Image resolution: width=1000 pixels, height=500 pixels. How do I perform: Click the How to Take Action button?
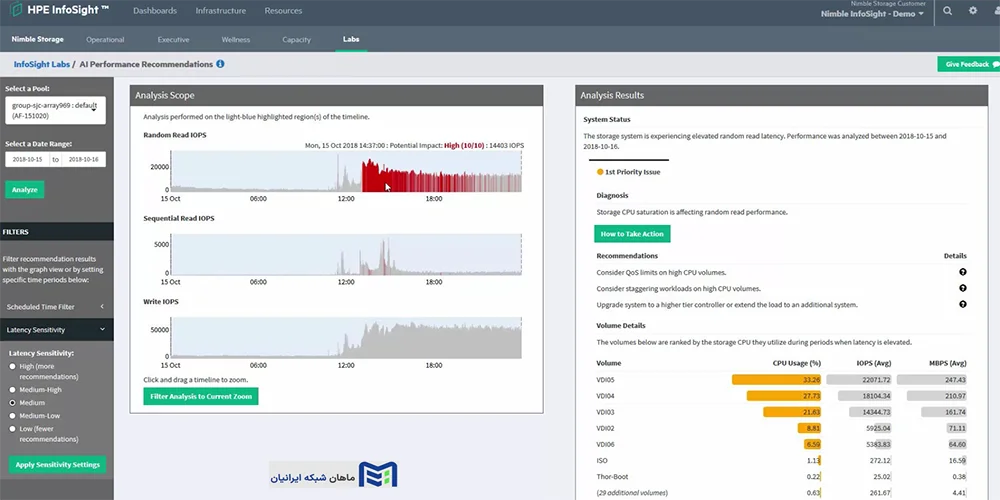click(632, 234)
